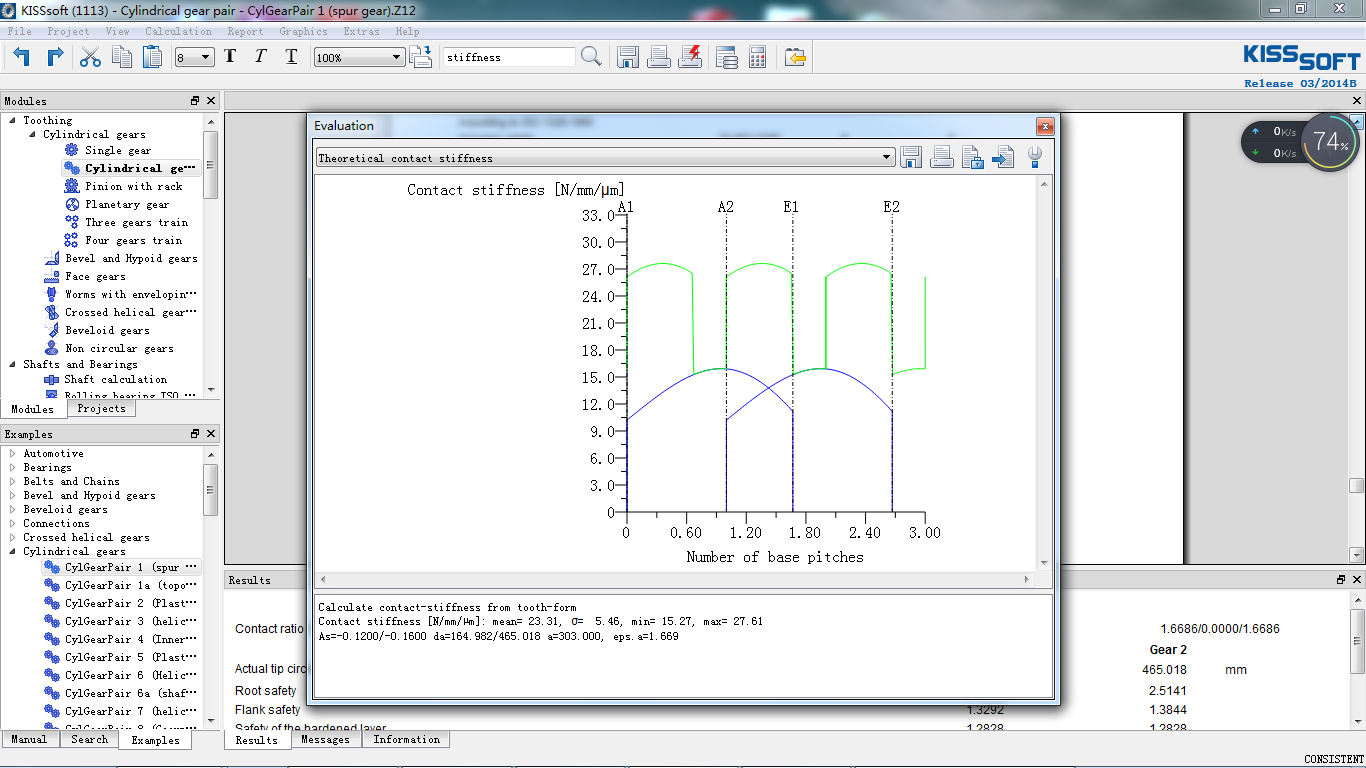The image size is (1366, 768).
Task: Switch to the Manual tab
Action: pos(29,739)
